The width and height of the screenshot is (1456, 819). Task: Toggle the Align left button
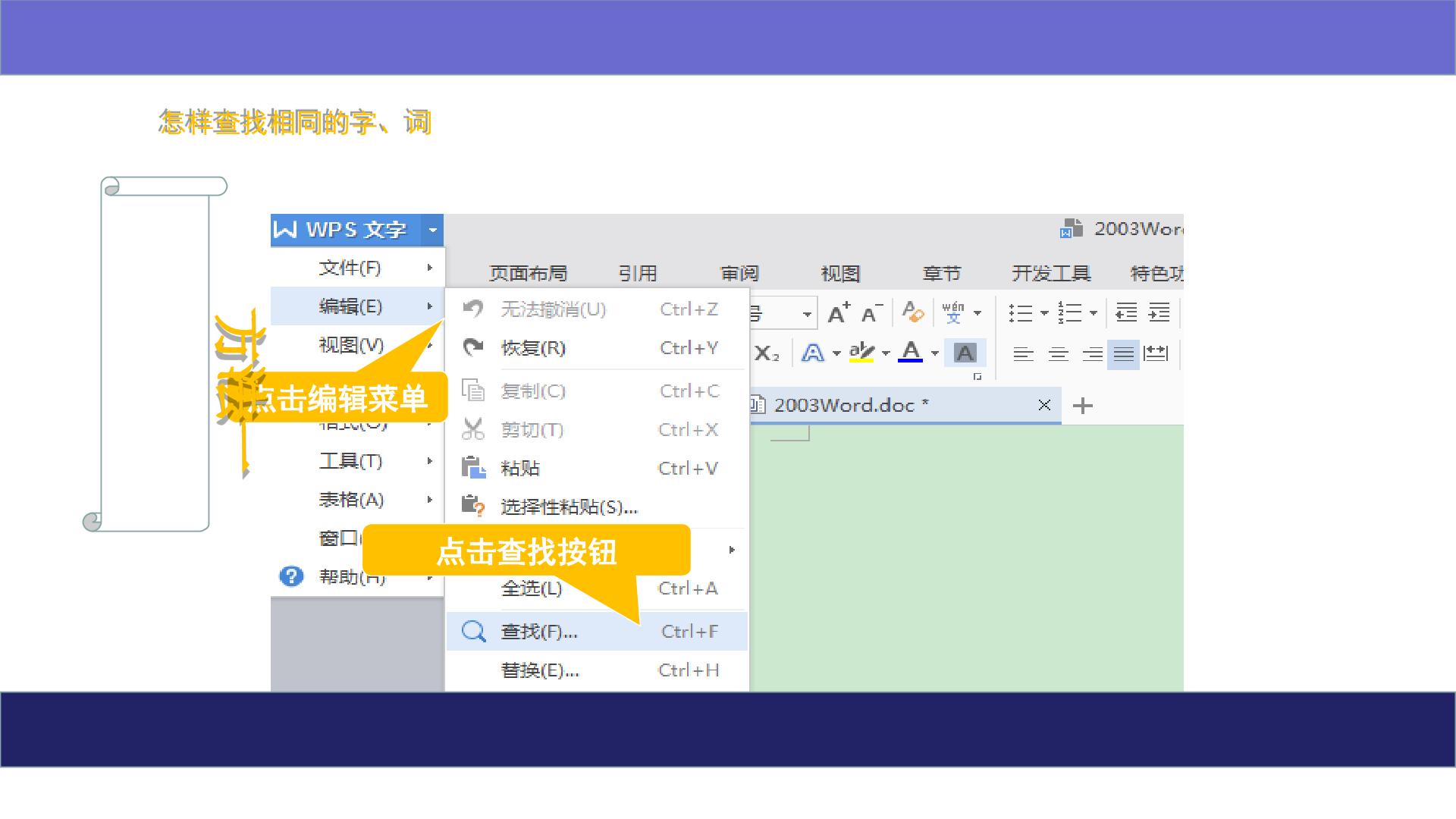tap(1024, 353)
